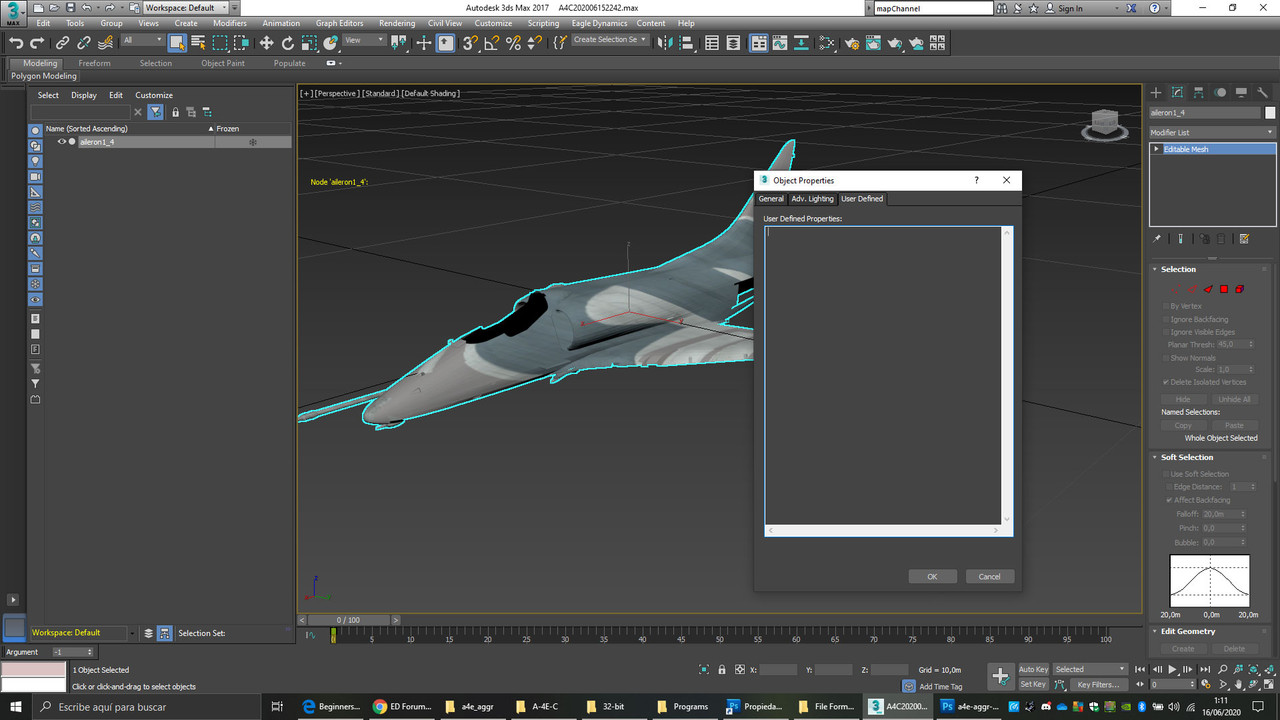Switch to the General tab
Screen dimensions: 1280x720
(x=771, y=199)
